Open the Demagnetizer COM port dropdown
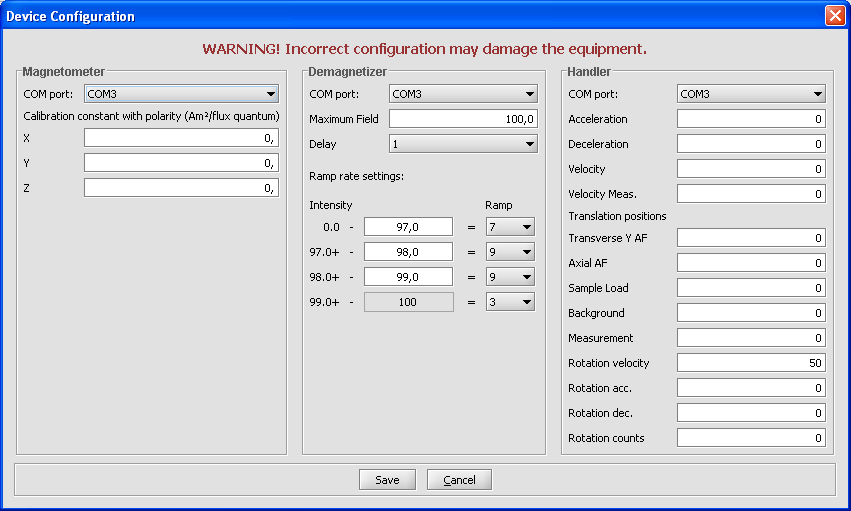Image resolution: width=851 pixels, height=511 pixels. pyautogui.click(x=463, y=94)
